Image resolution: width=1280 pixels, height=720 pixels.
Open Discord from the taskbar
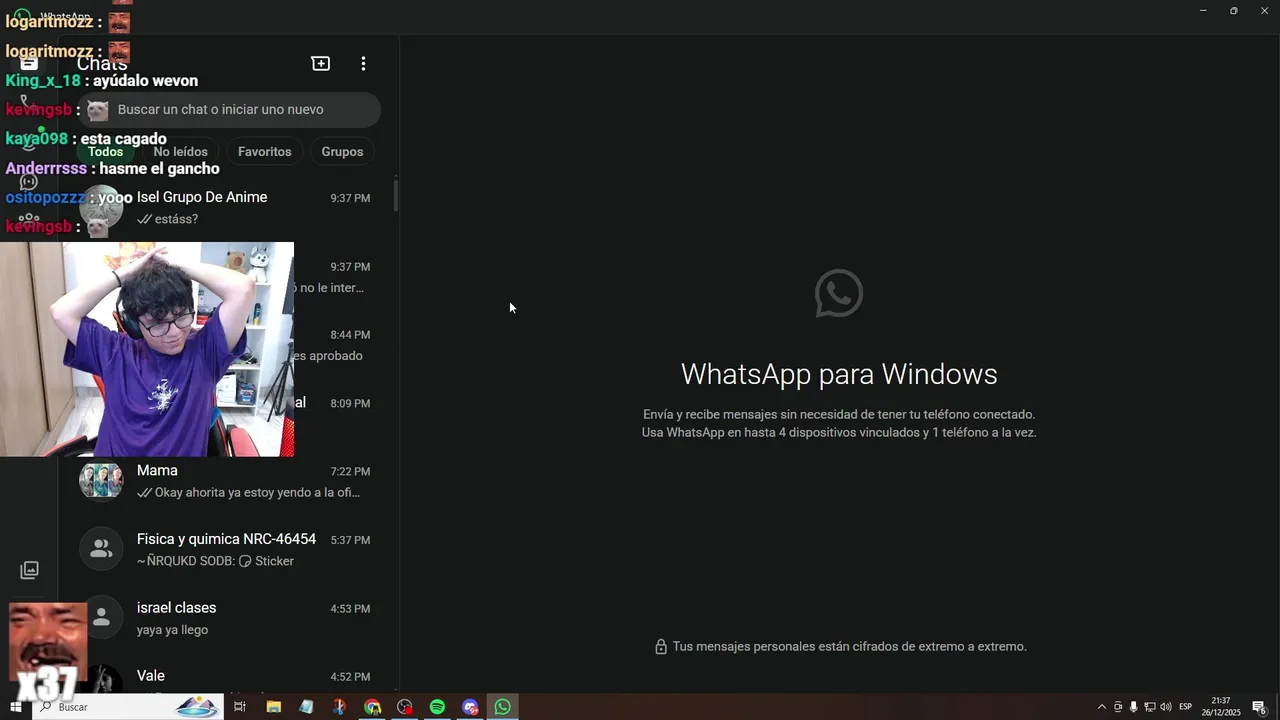(470, 707)
